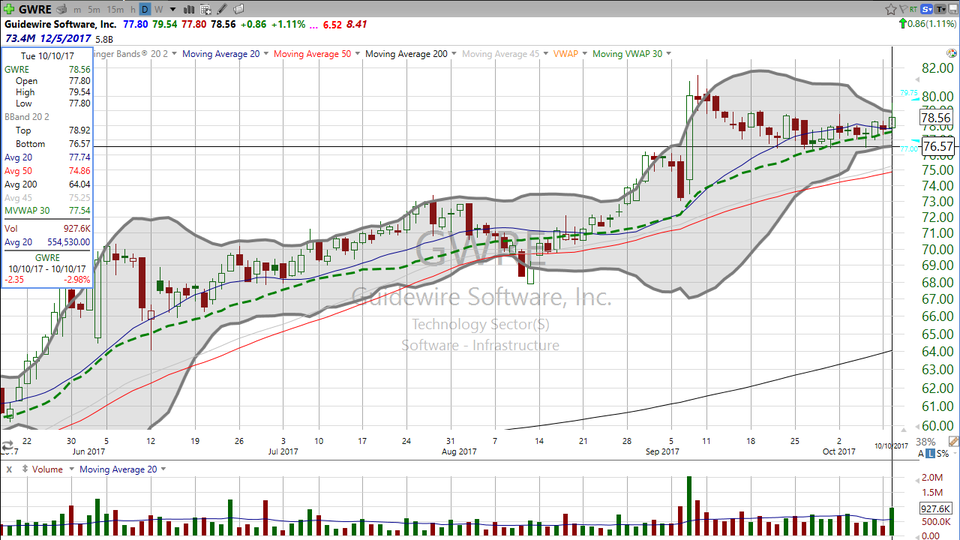Open the Volume indicator dropdown arrow
The height and width of the screenshot is (540, 960).
coord(71,469)
